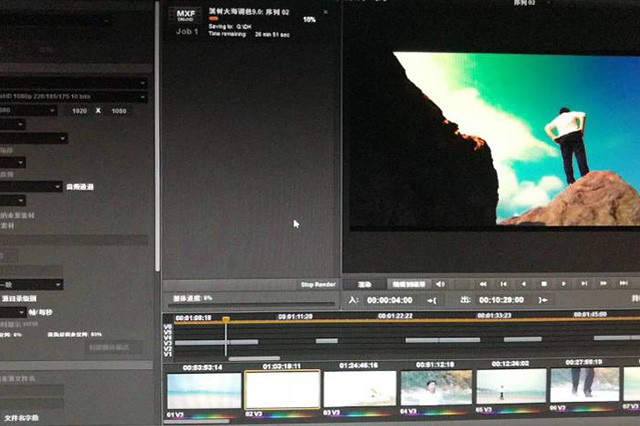
Task: Click the Play reverse transport icon
Action: (525, 284)
